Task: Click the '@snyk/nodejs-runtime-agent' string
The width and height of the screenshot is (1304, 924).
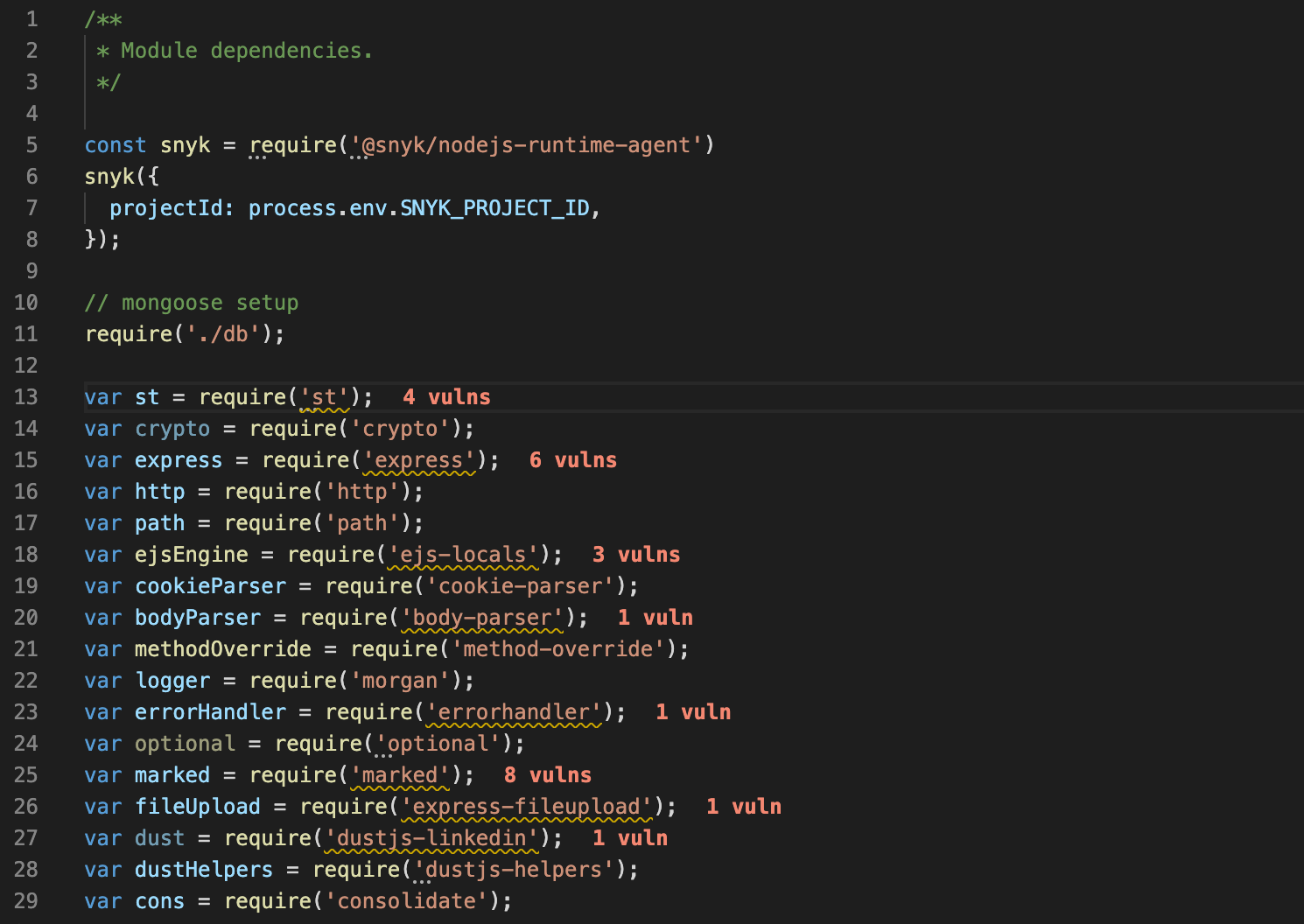Action: pyautogui.click(x=527, y=145)
